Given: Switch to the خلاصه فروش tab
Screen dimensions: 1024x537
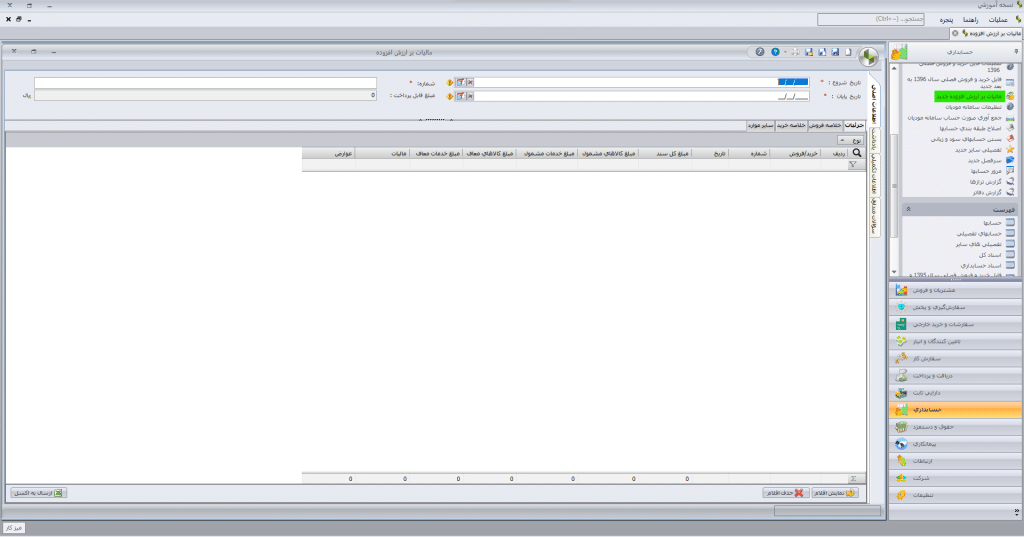Looking at the screenshot, I should (x=825, y=125).
